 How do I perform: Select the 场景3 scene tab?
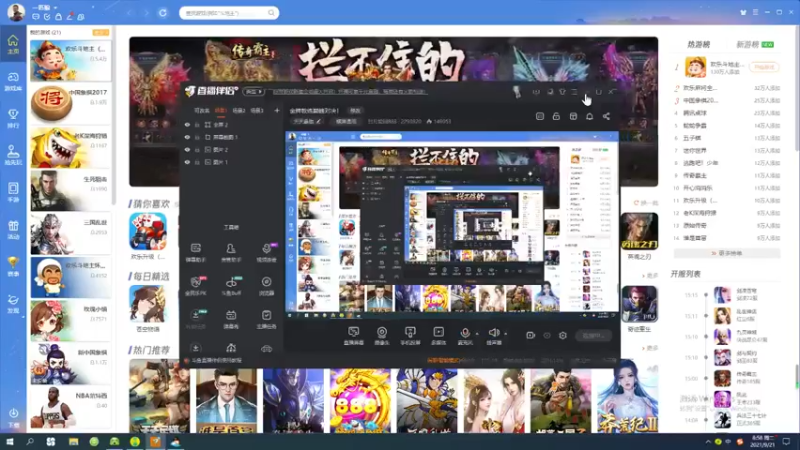pyautogui.click(x=257, y=110)
